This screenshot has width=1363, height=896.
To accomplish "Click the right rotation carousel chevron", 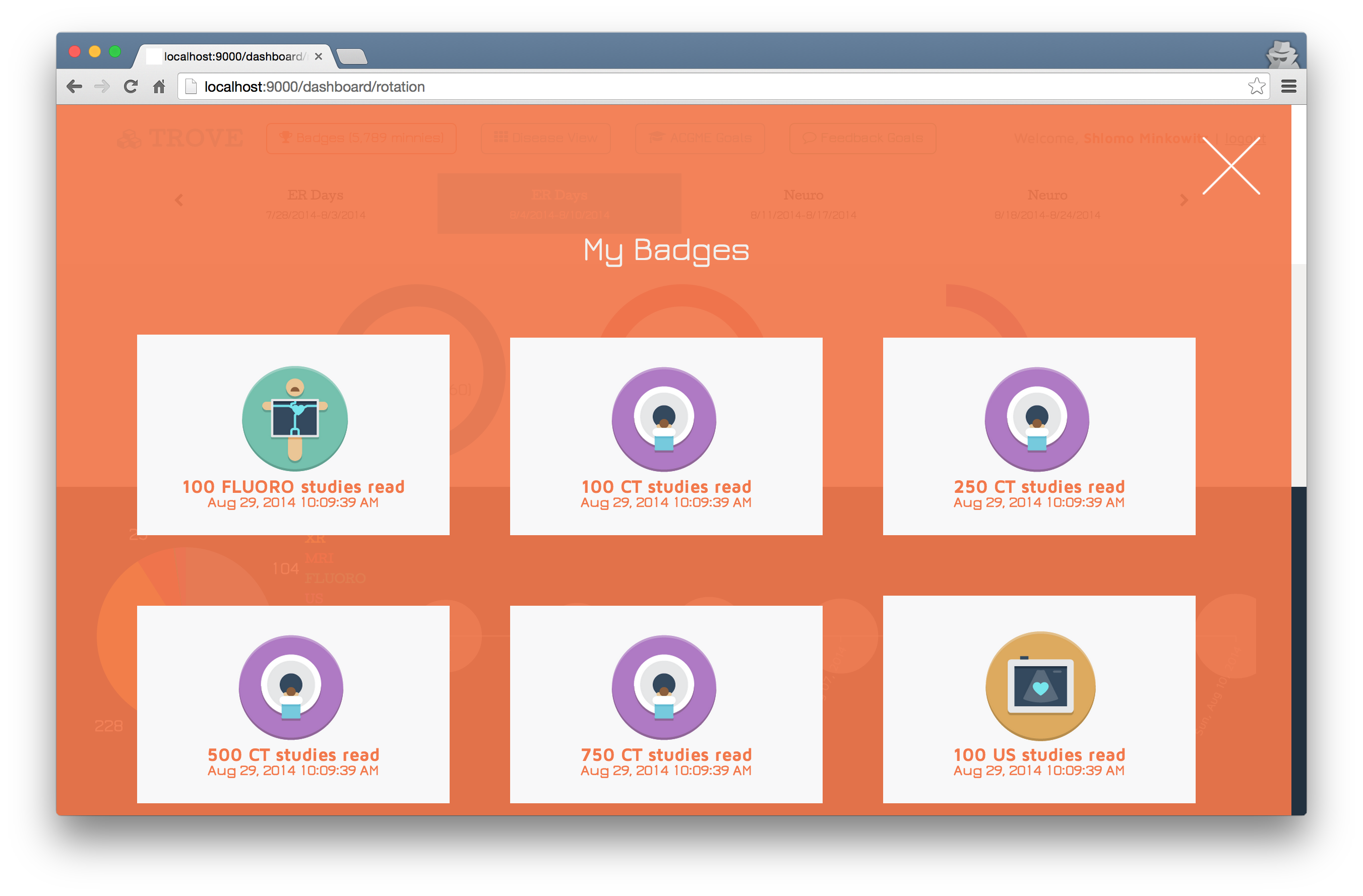I will (x=1184, y=200).
